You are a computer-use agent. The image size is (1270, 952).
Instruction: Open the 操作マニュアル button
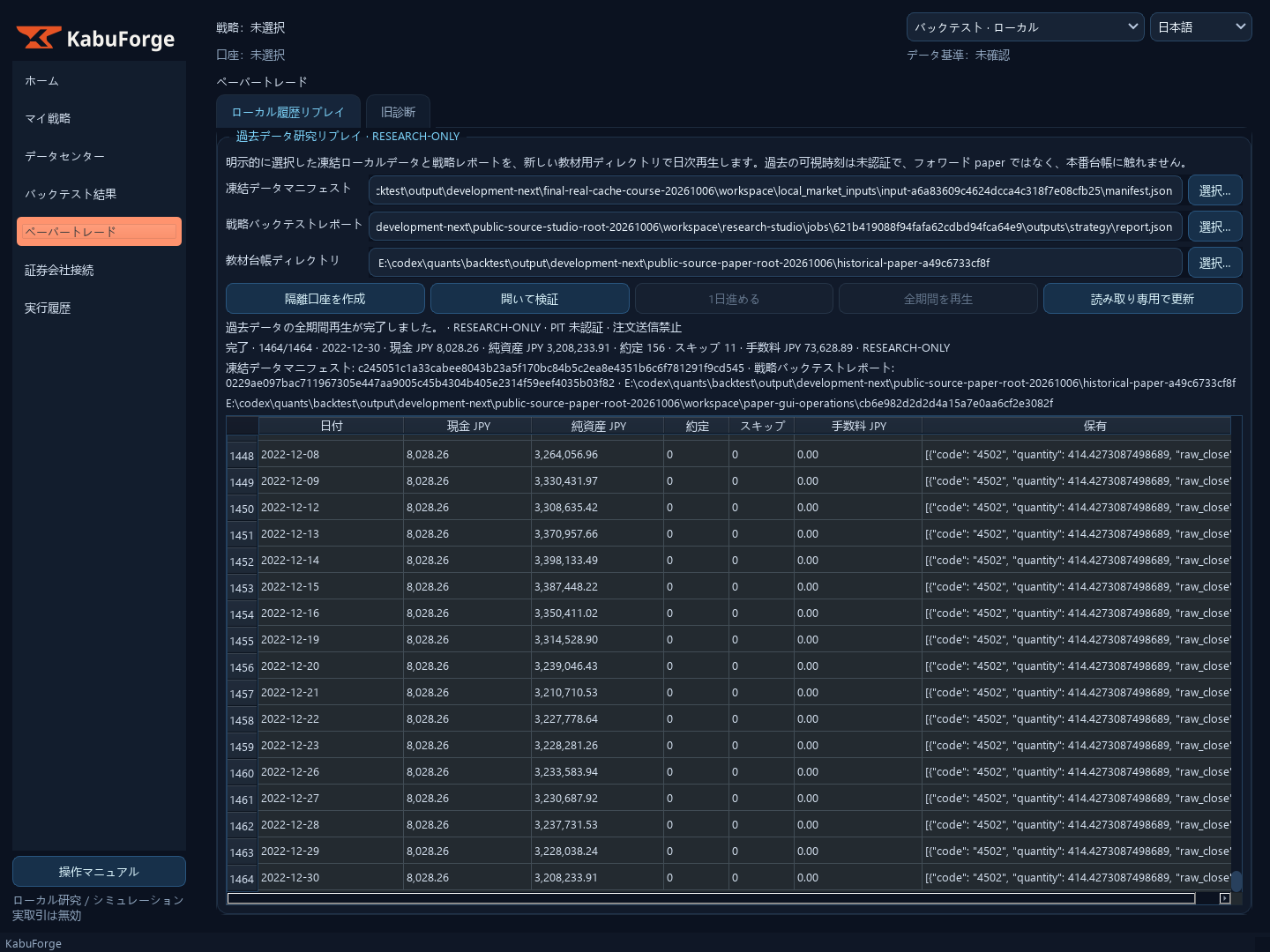coord(99,872)
